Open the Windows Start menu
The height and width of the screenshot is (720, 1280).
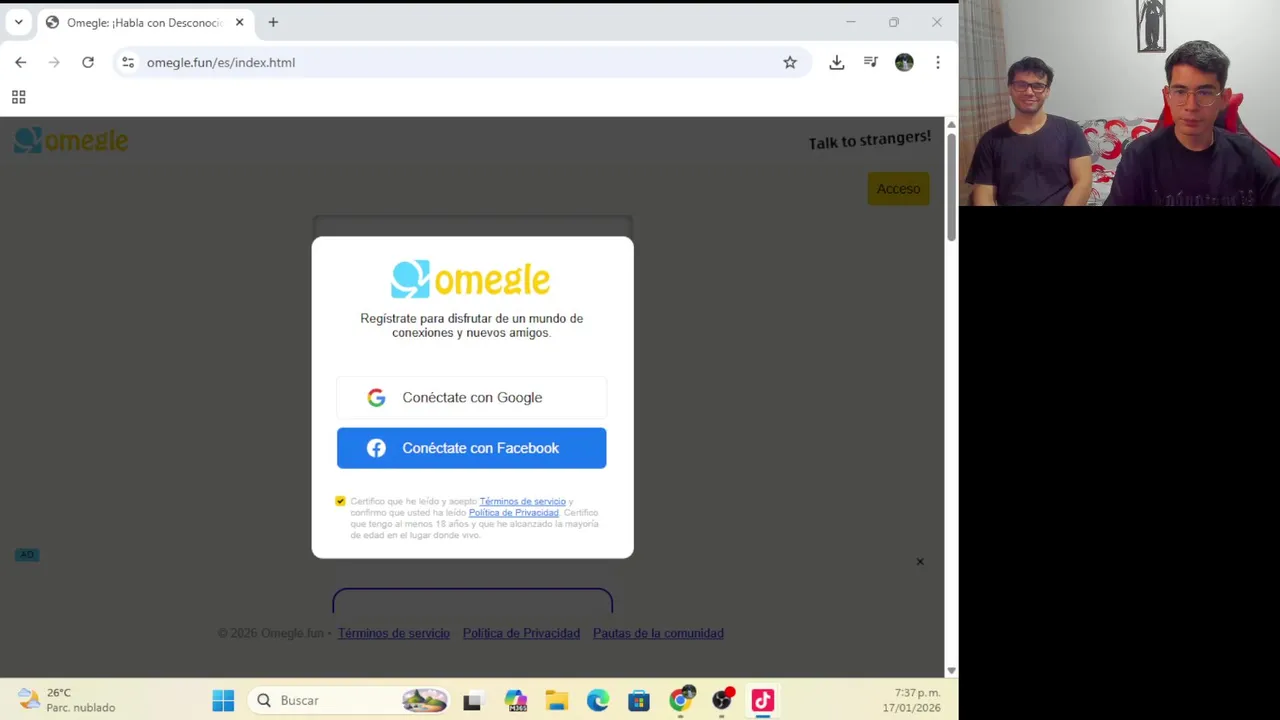point(223,700)
